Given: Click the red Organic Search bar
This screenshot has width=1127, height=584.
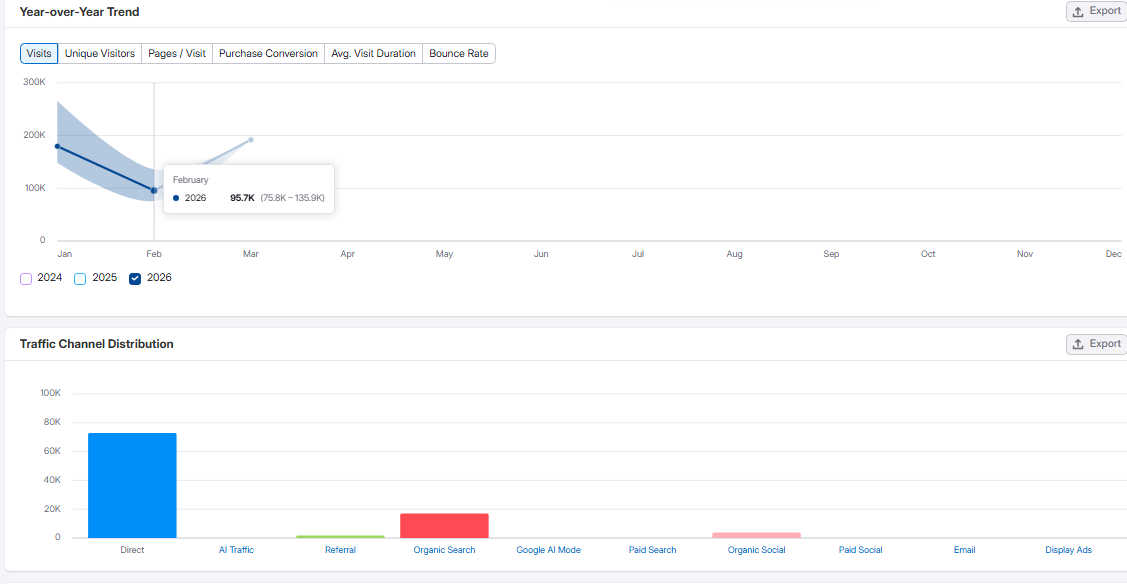Looking at the screenshot, I should (x=444, y=525).
